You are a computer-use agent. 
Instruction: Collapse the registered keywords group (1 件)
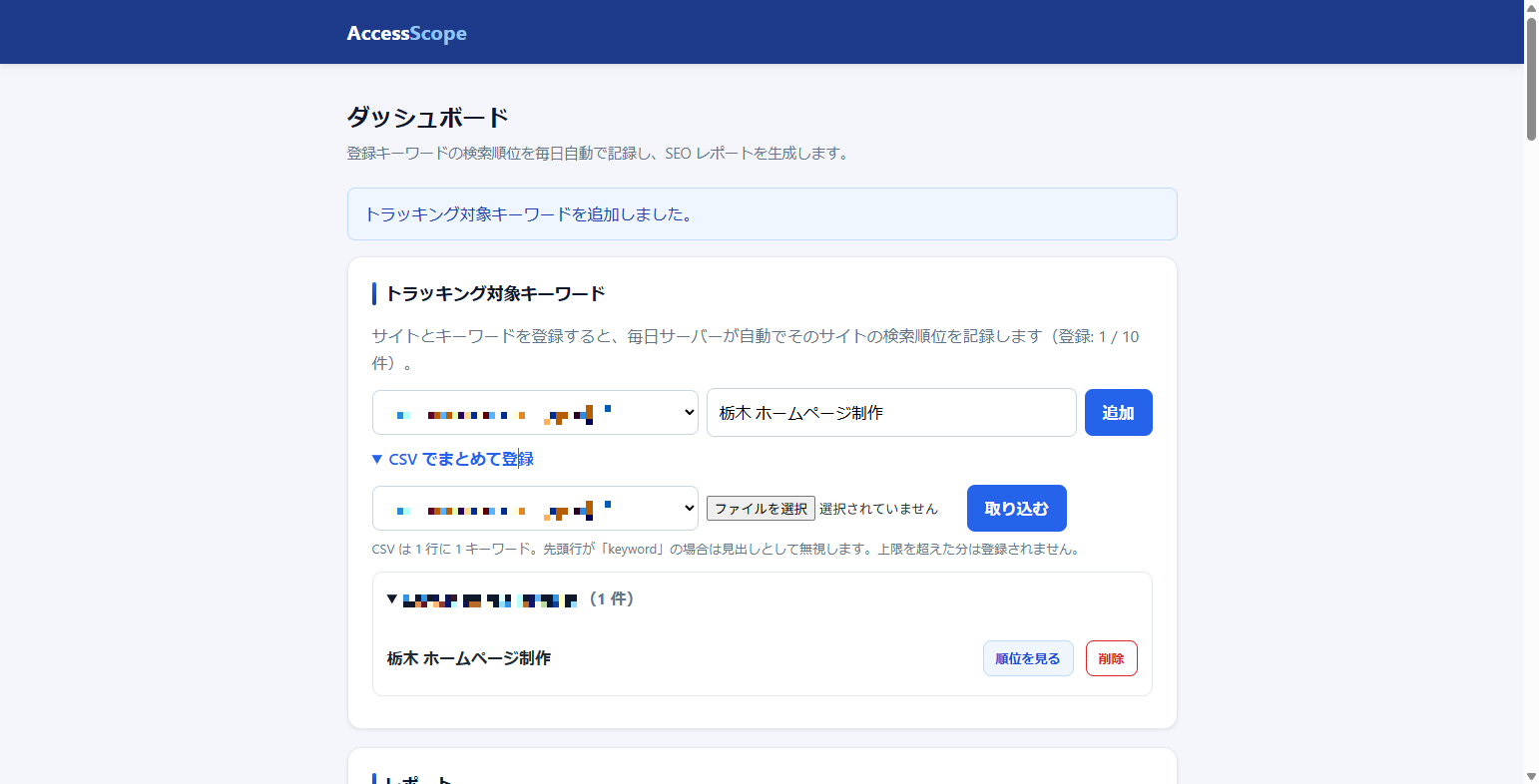pos(510,598)
